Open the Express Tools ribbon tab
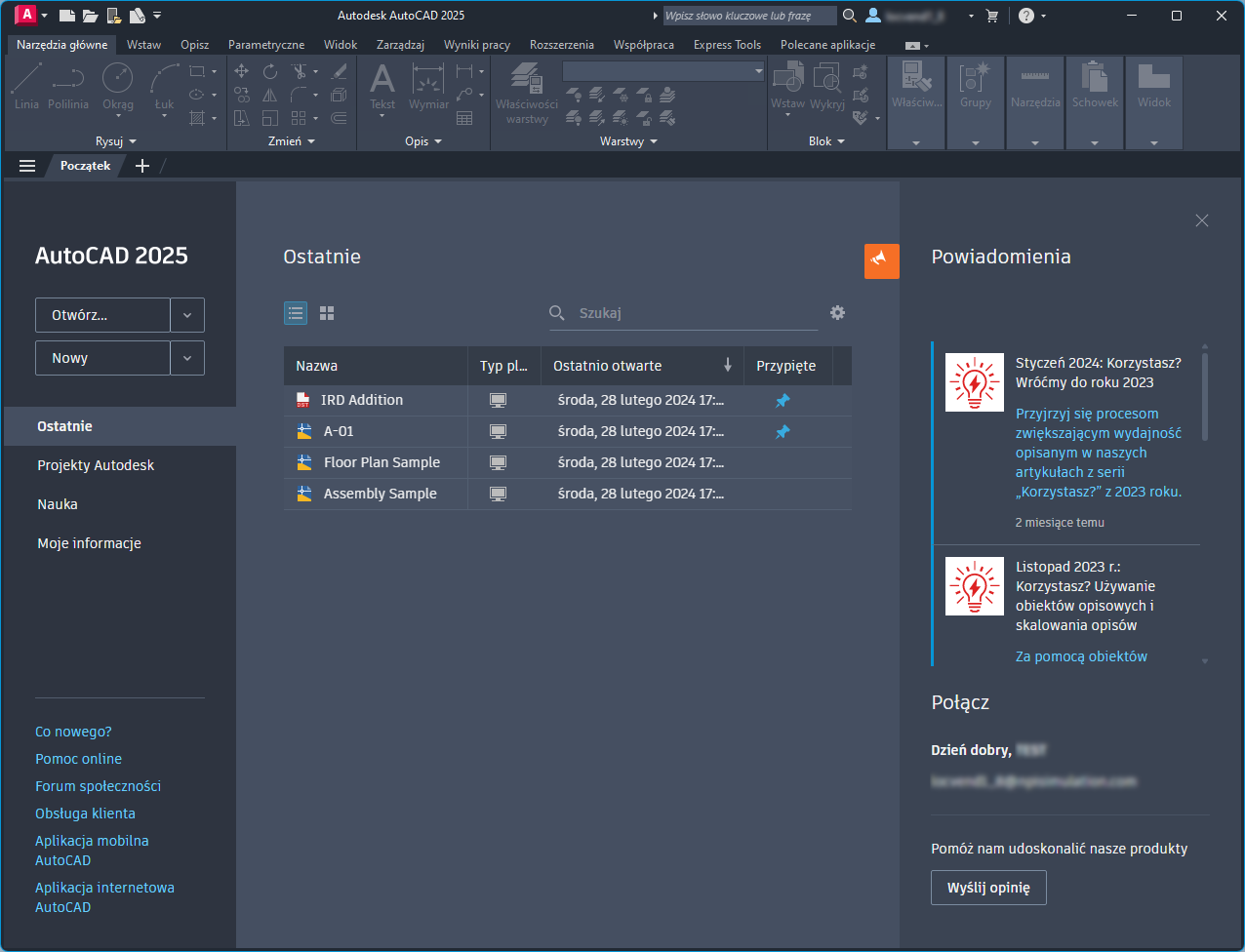The height and width of the screenshot is (952, 1245). [x=727, y=45]
